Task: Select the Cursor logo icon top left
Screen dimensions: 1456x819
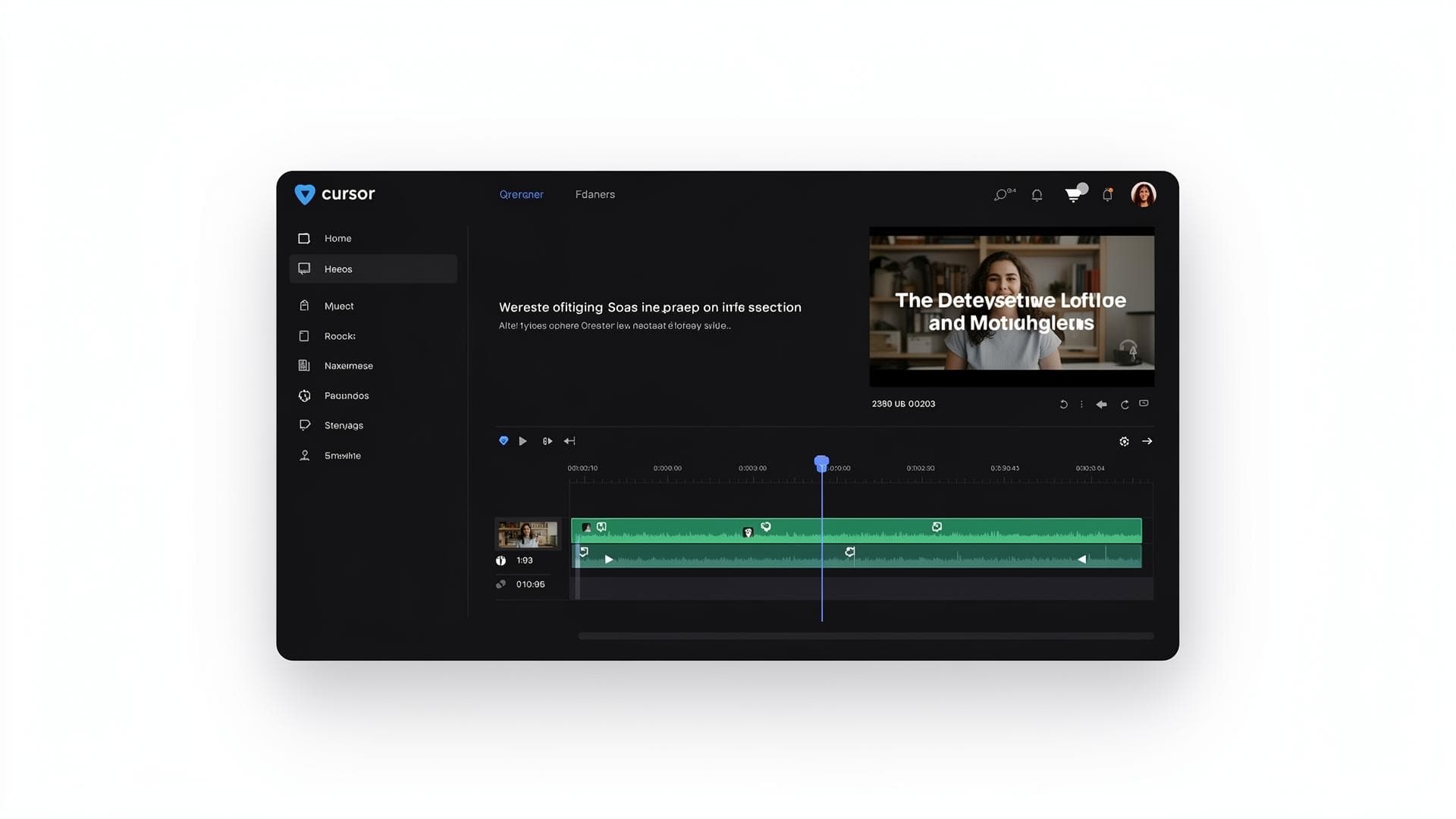Action: pos(305,195)
